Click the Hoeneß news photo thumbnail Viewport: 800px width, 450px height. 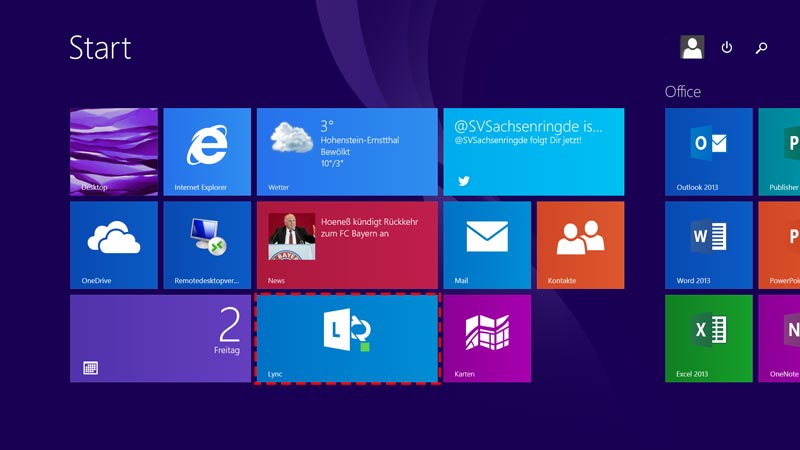[x=292, y=237]
